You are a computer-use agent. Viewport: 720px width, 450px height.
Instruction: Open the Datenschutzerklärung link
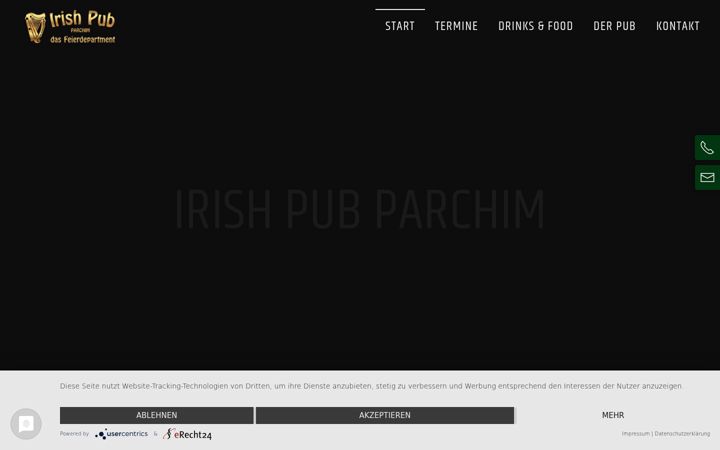(x=682, y=434)
